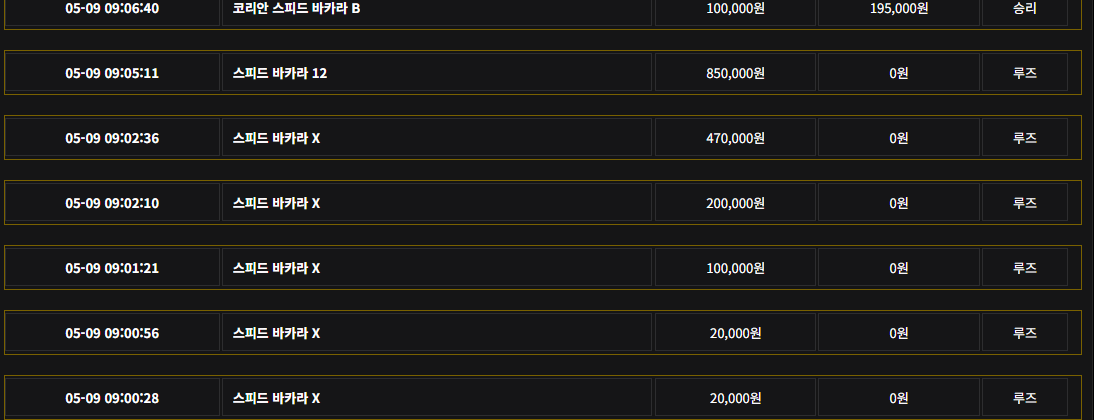
Task: Select the 05-09 09:00:56 timestamp
Action: click(x=112, y=333)
